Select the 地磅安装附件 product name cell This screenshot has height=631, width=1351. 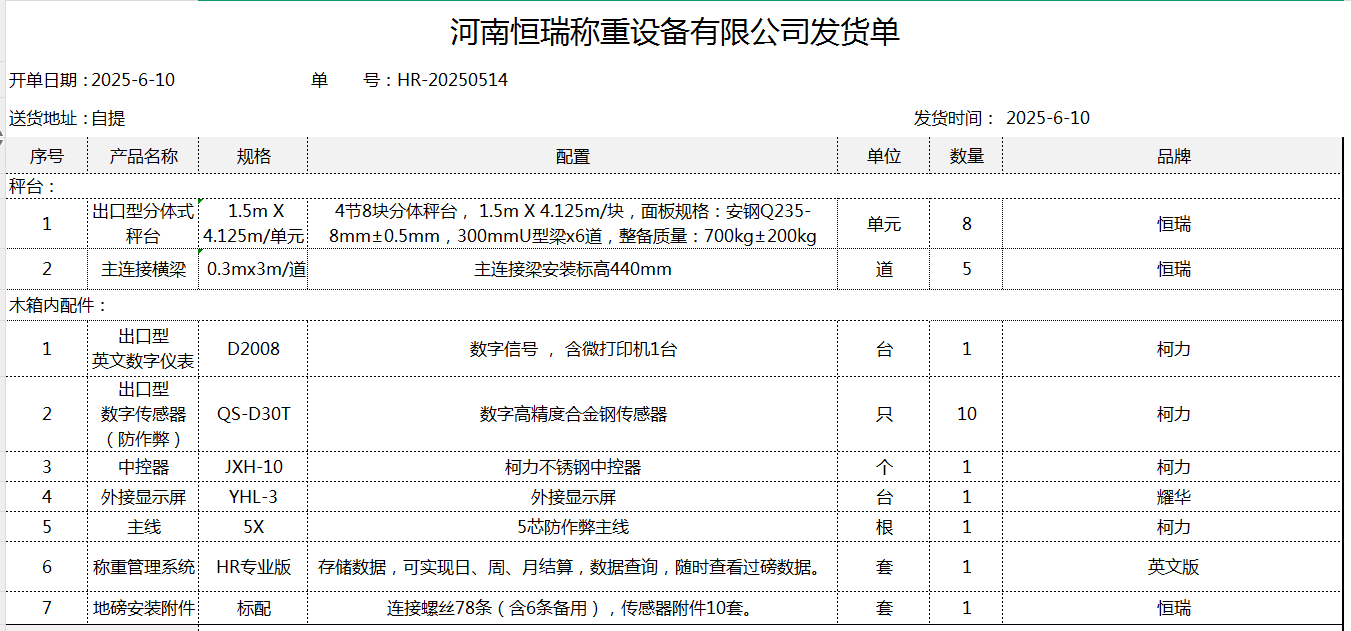click(x=143, y=608)
